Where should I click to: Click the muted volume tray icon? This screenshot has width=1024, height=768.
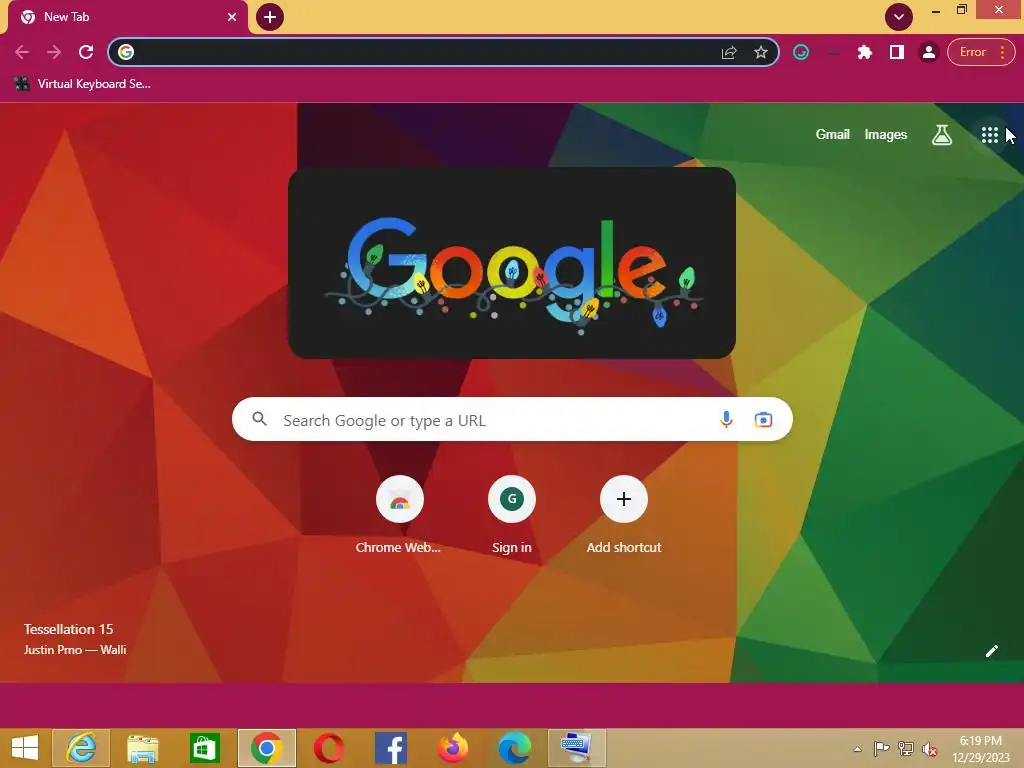pyautogui.click(x=930, y=749)
